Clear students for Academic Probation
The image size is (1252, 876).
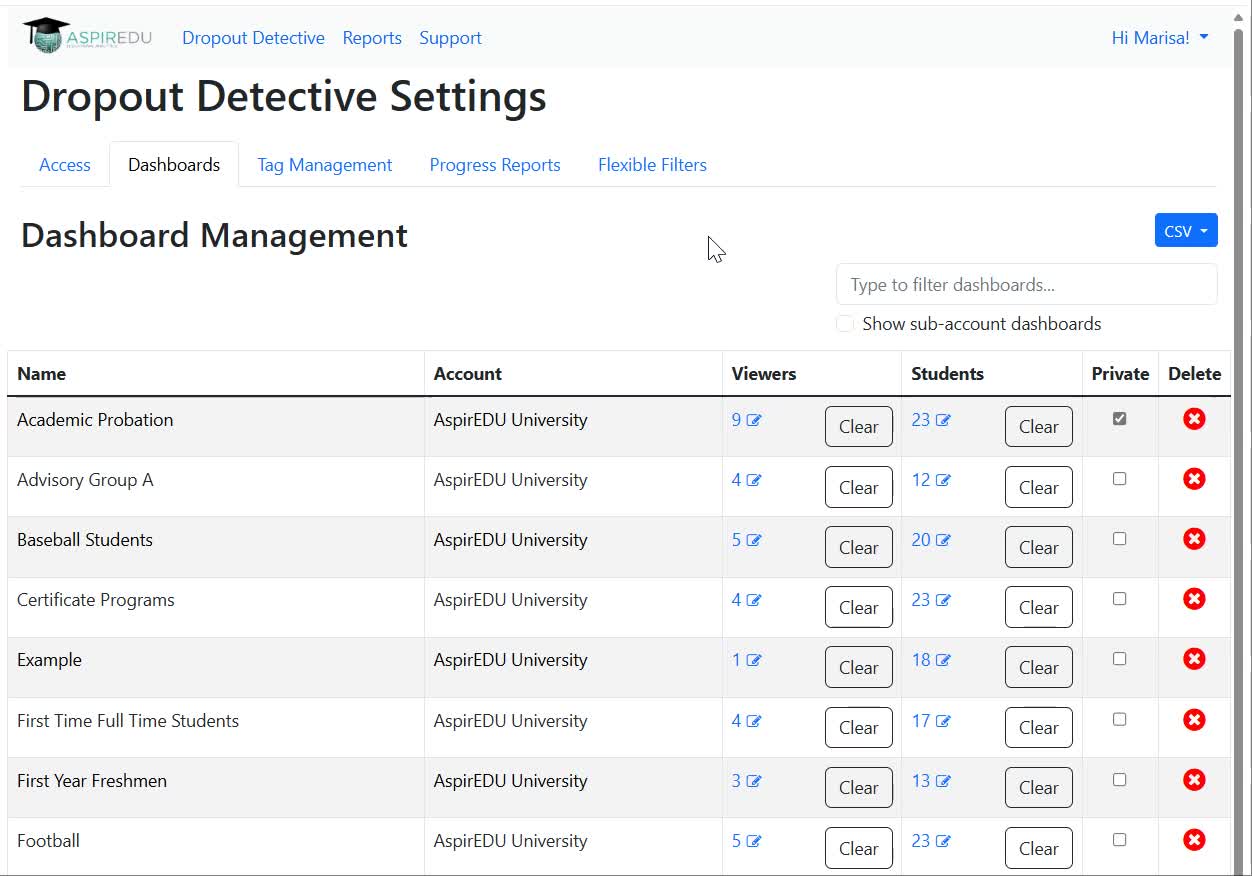tap(1039, 427)
